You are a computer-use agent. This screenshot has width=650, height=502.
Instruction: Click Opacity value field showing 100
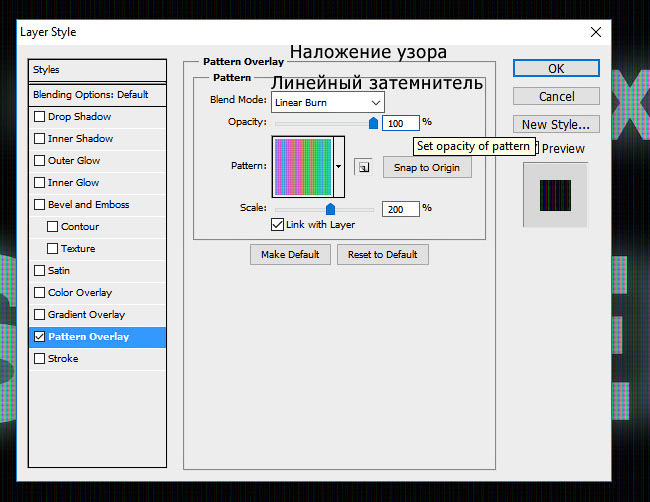click(400, 123)
